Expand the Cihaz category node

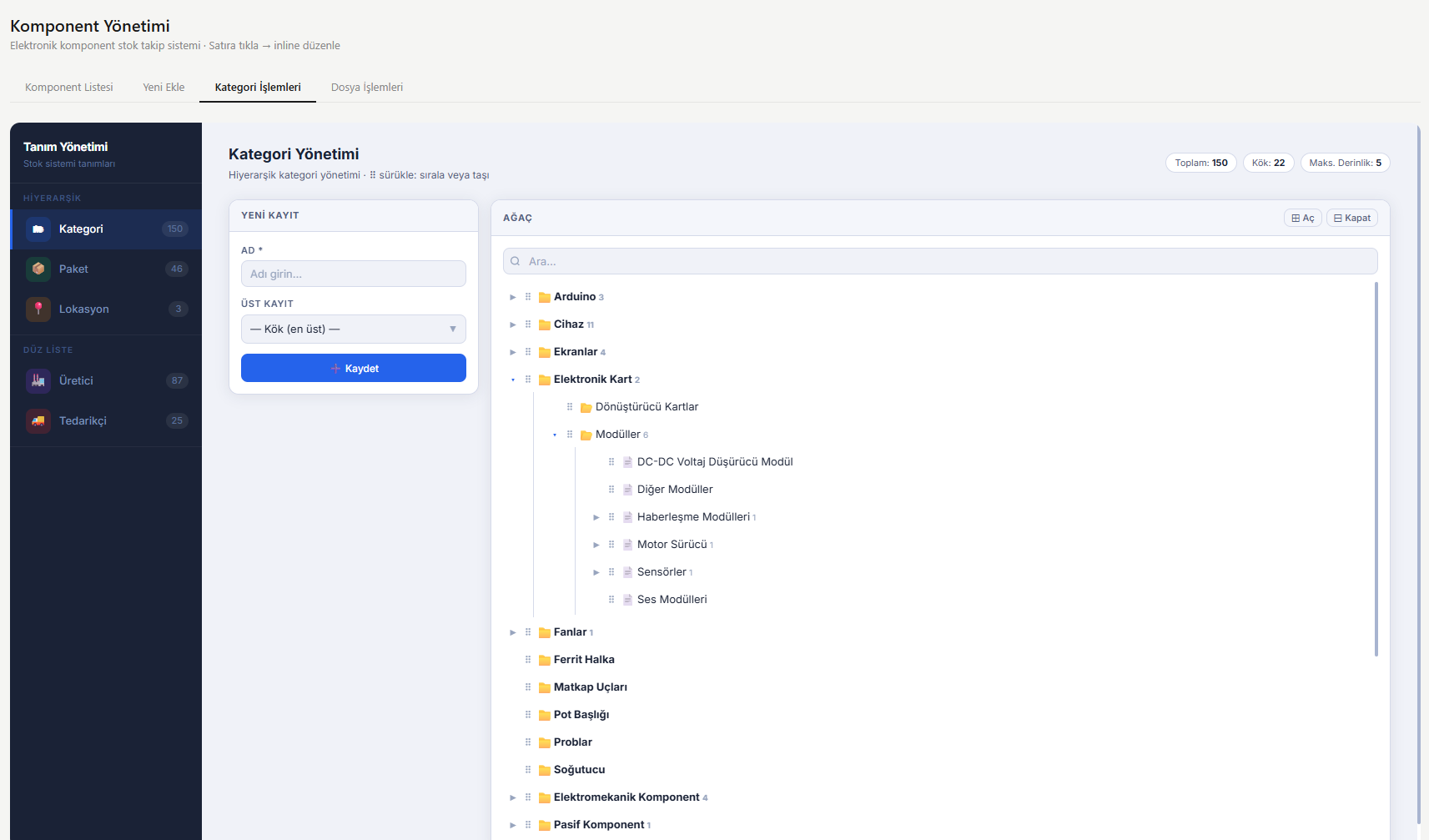(x=513, y=324)
